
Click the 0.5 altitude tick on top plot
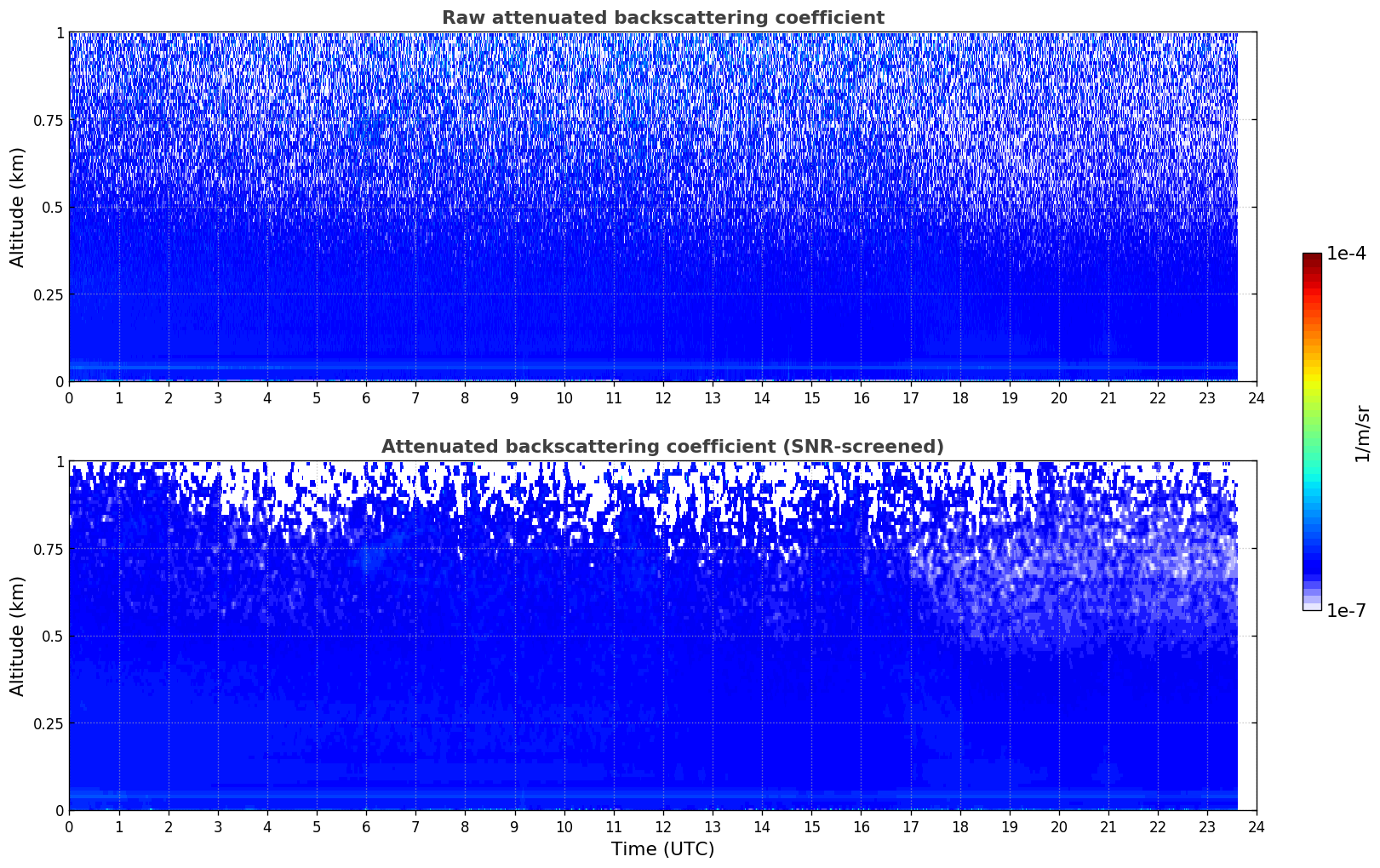click(53, 208)
